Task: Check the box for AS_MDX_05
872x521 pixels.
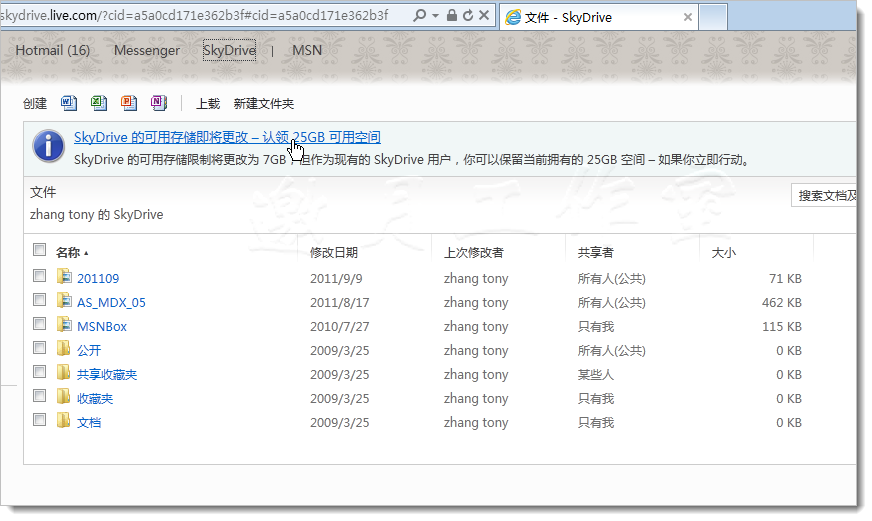Action: 39,300
